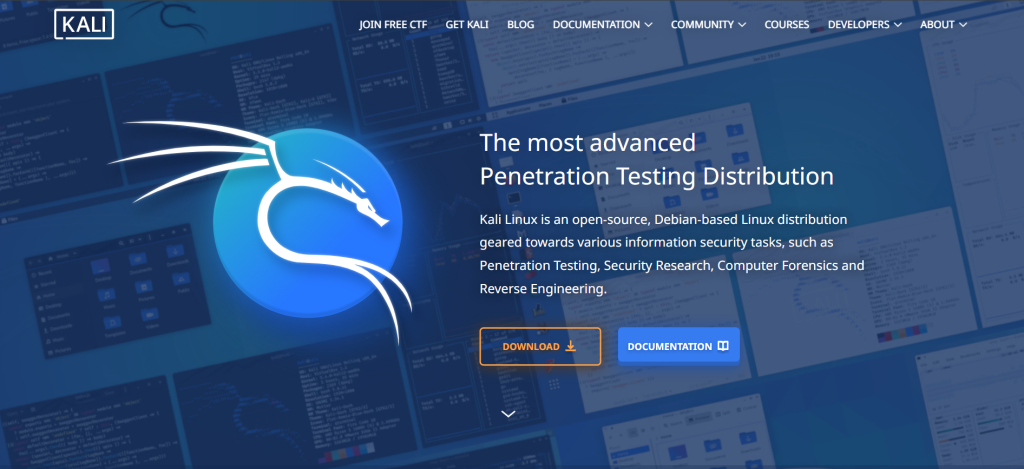Open the ABOUT menu

[937, 25]
